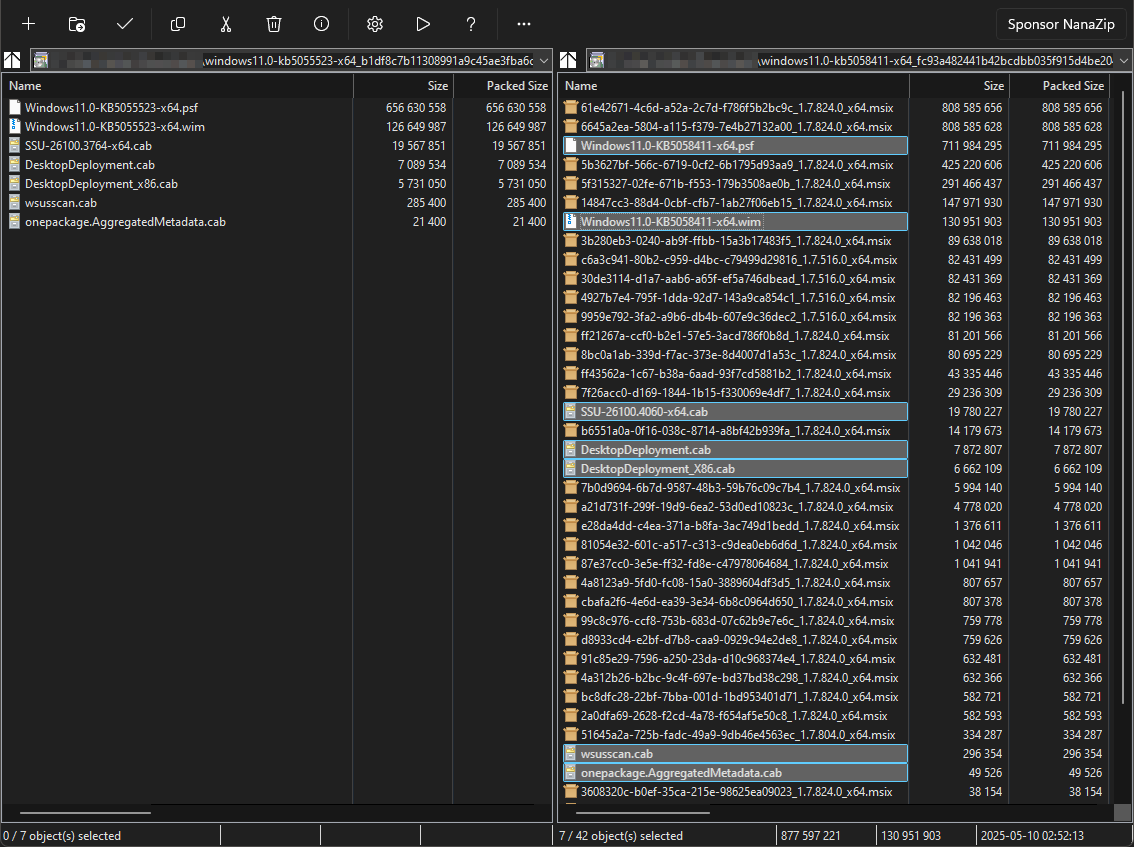Open the More (three dots) menu
This screenshot has height=847, width=1134.
click(524, 24)
